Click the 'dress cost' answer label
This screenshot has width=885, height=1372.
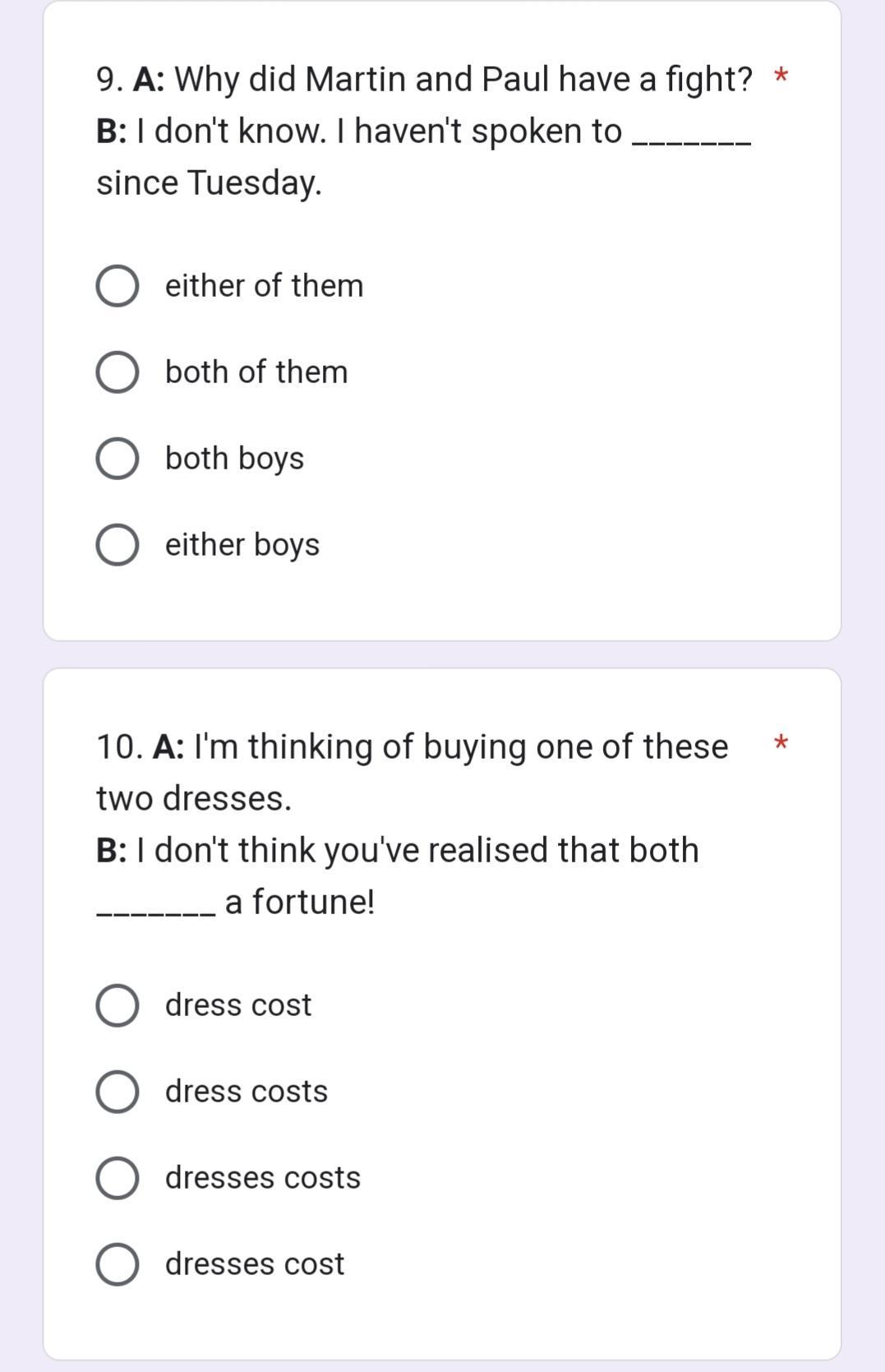pos(238,1005)
